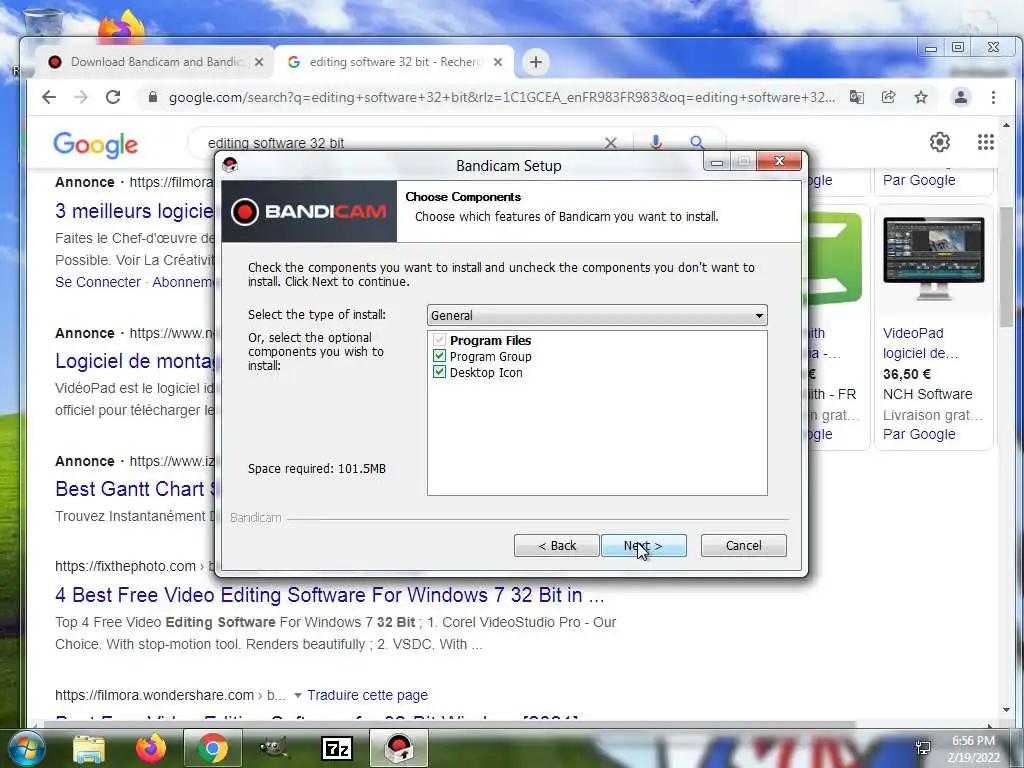Click the network icon in the system tray
The image size is (1024, 768).
(x=923, y=748)
